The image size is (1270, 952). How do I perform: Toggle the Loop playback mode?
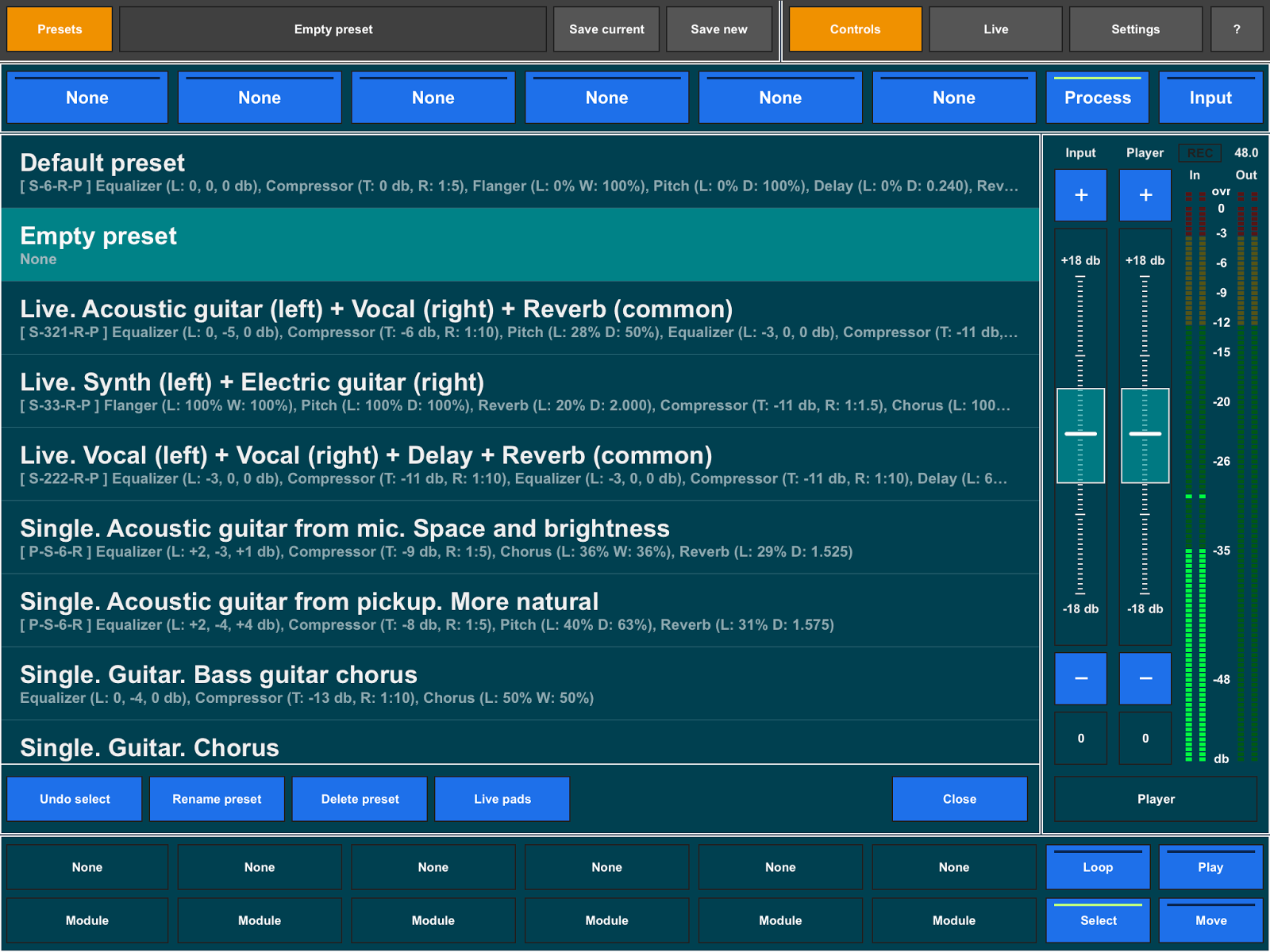click(x=1098, y=867)
